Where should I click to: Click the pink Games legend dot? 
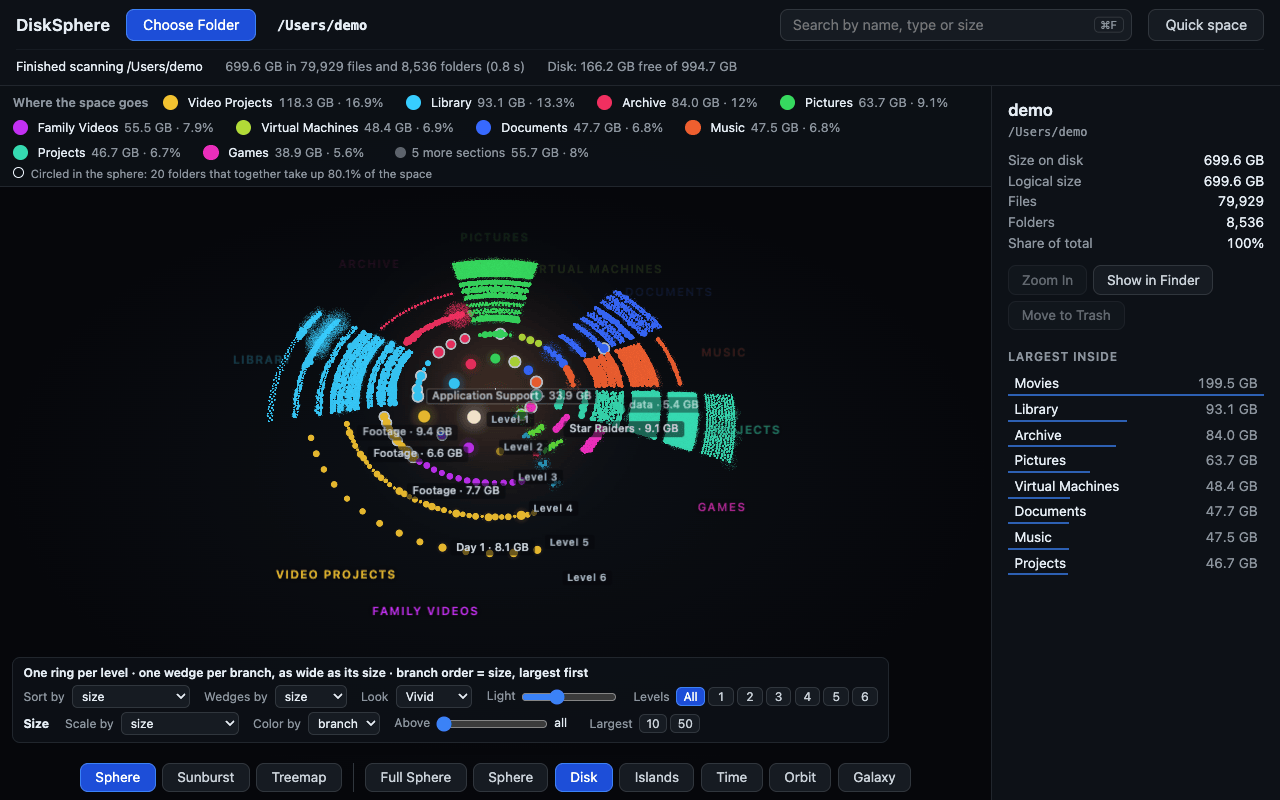tap(211, 153)
